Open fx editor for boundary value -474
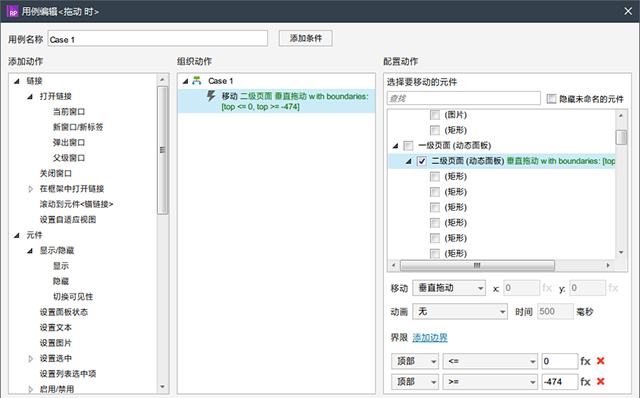This screenshot has height=398, width=640. click(585, 382)
